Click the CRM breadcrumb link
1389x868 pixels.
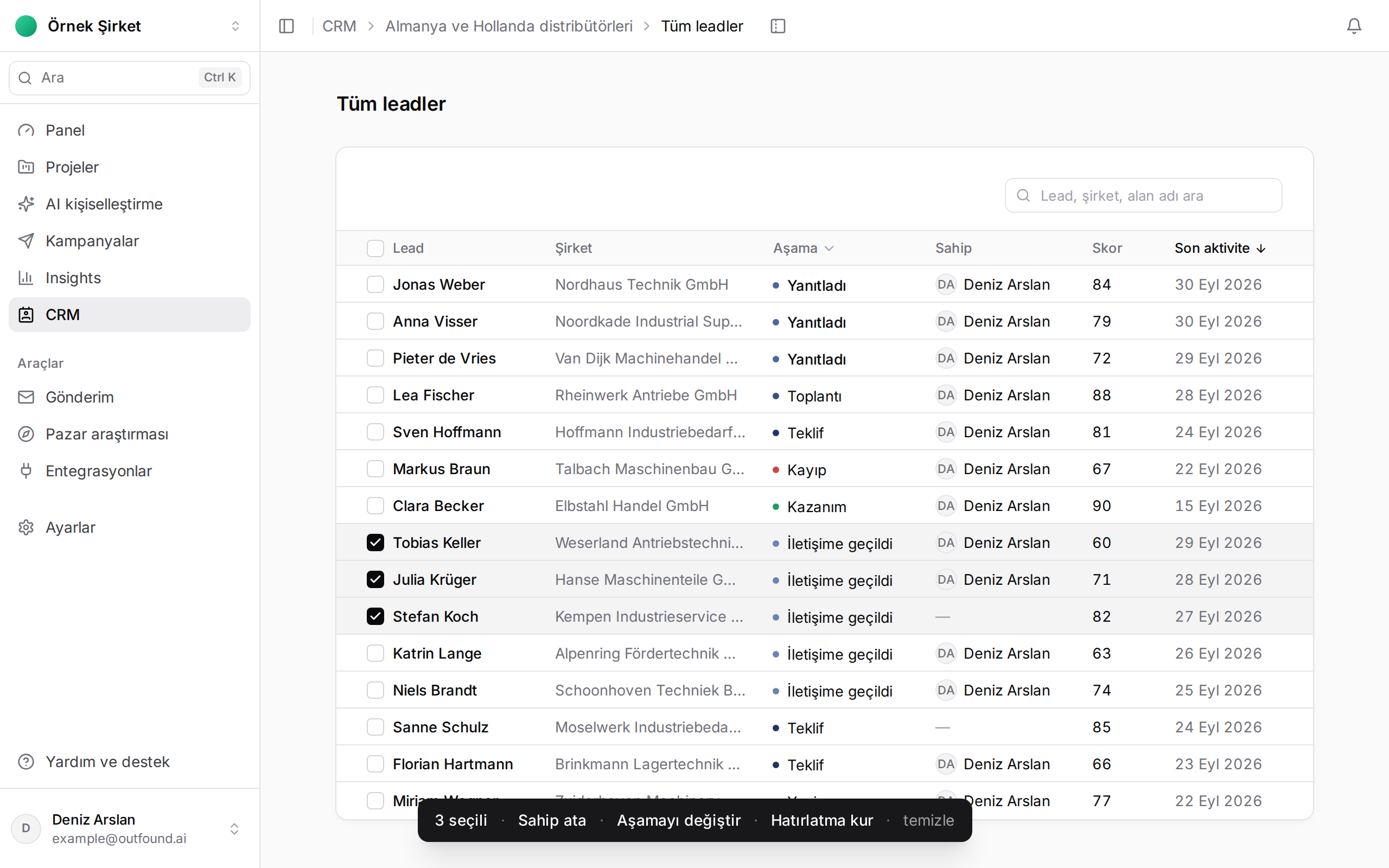[x=339, y=26]
